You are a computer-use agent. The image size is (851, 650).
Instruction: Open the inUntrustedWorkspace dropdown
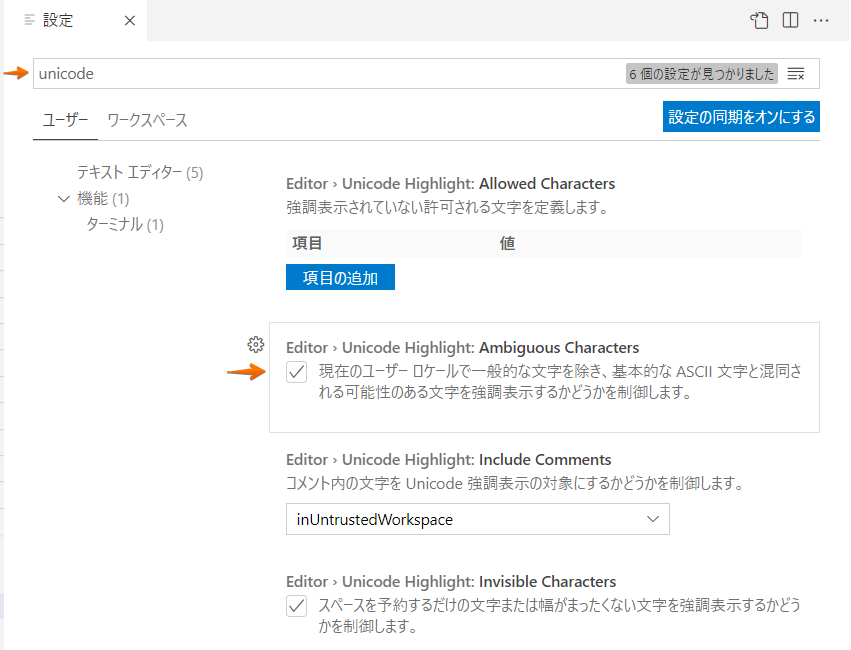[x=477, y=519]
